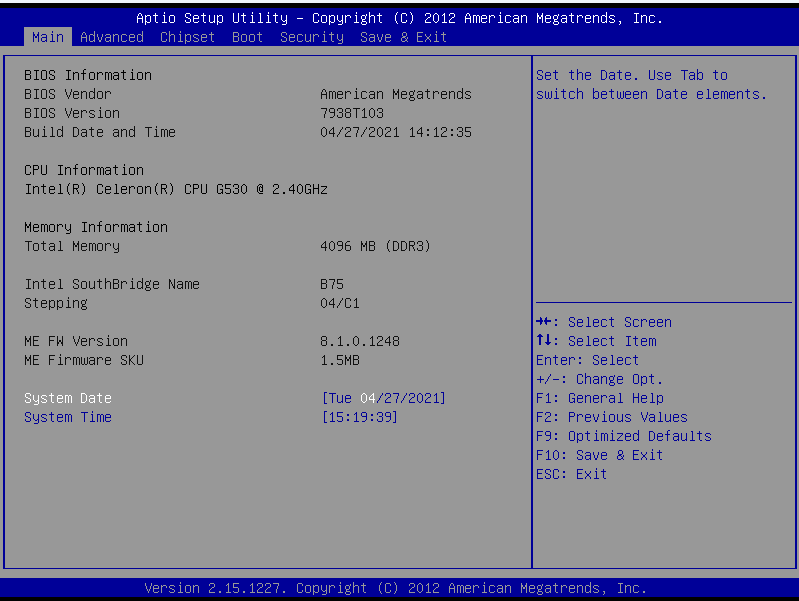Image resolution: width=799 pixels, height=601 pixels.
Task: Select the Boot tab
Action: click(247, 37)
